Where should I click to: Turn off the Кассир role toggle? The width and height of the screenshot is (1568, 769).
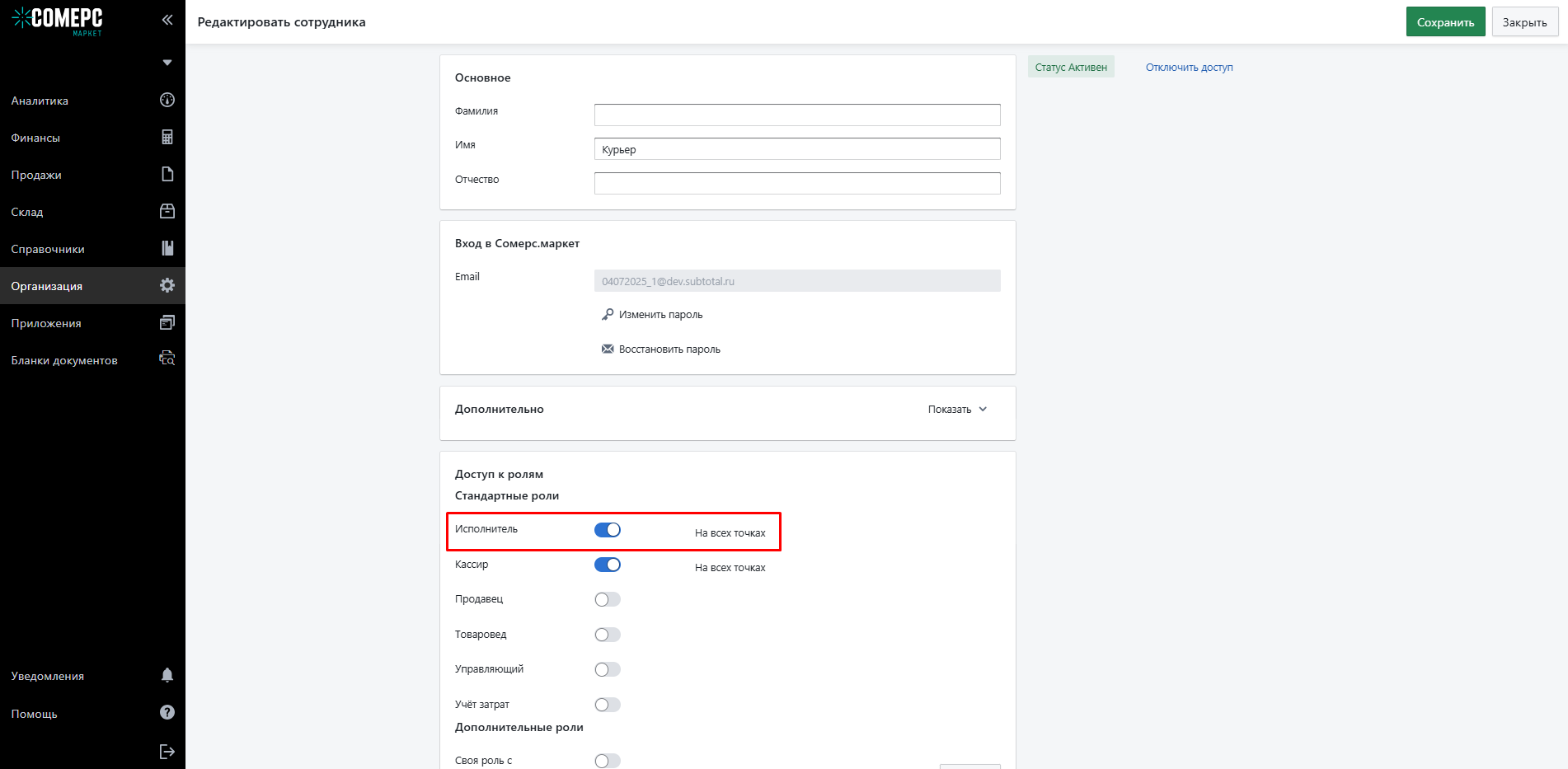click(608, 565)
